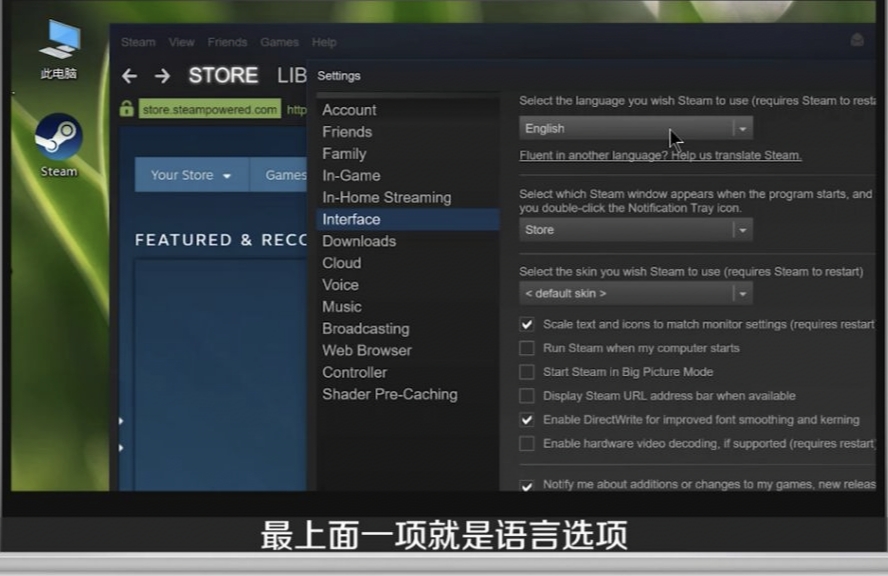
Task: Go forward with the Steam forward arrow
Action: click(x=163, y=76)
